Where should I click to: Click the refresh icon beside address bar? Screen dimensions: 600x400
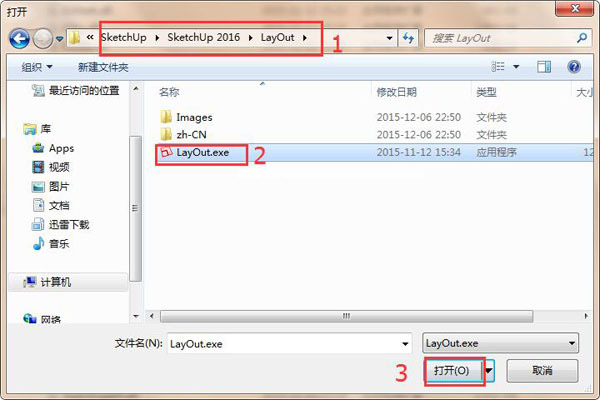(408, 38)
